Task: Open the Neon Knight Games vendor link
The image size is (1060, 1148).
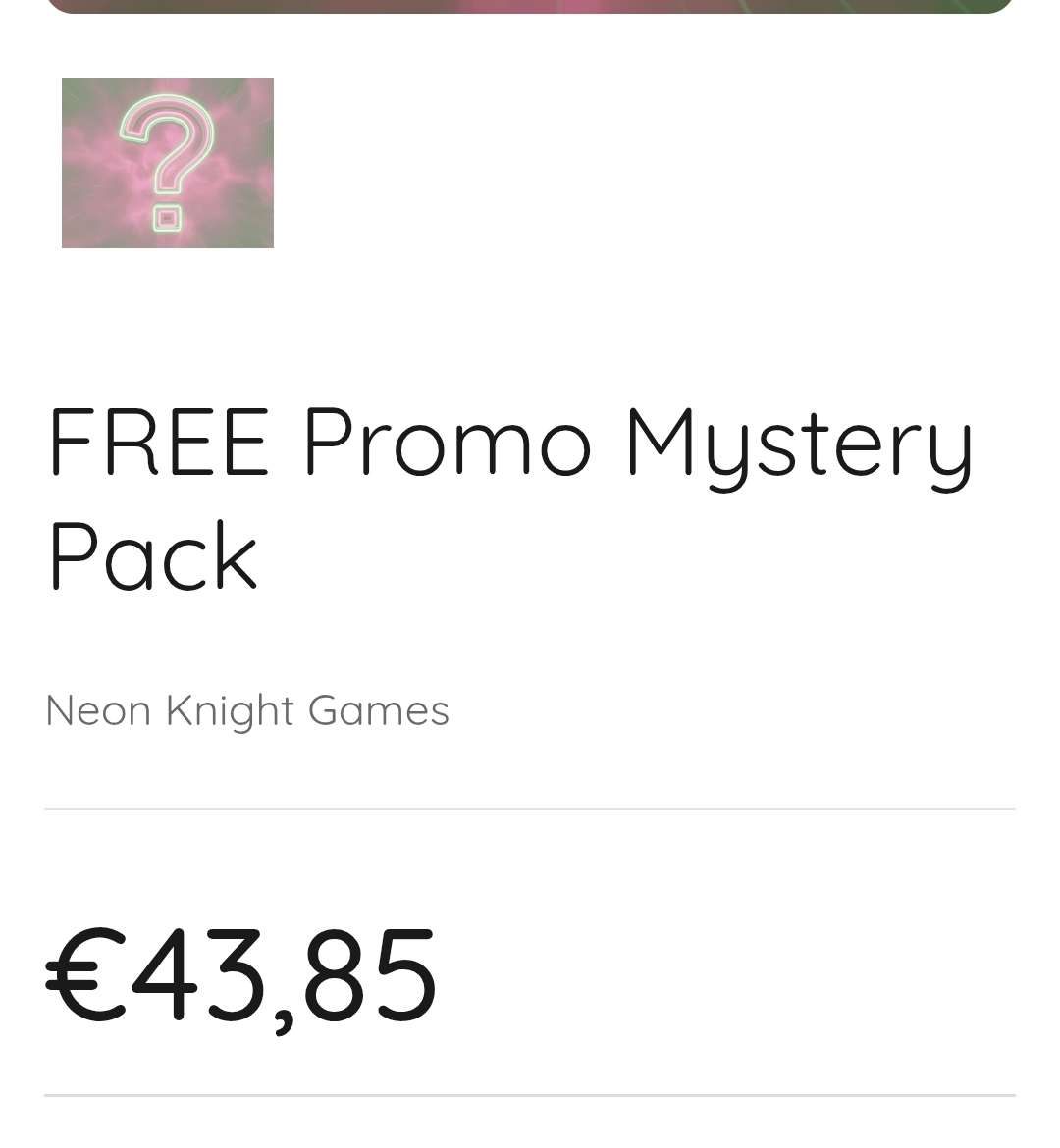Action: (x=247, y=710)
